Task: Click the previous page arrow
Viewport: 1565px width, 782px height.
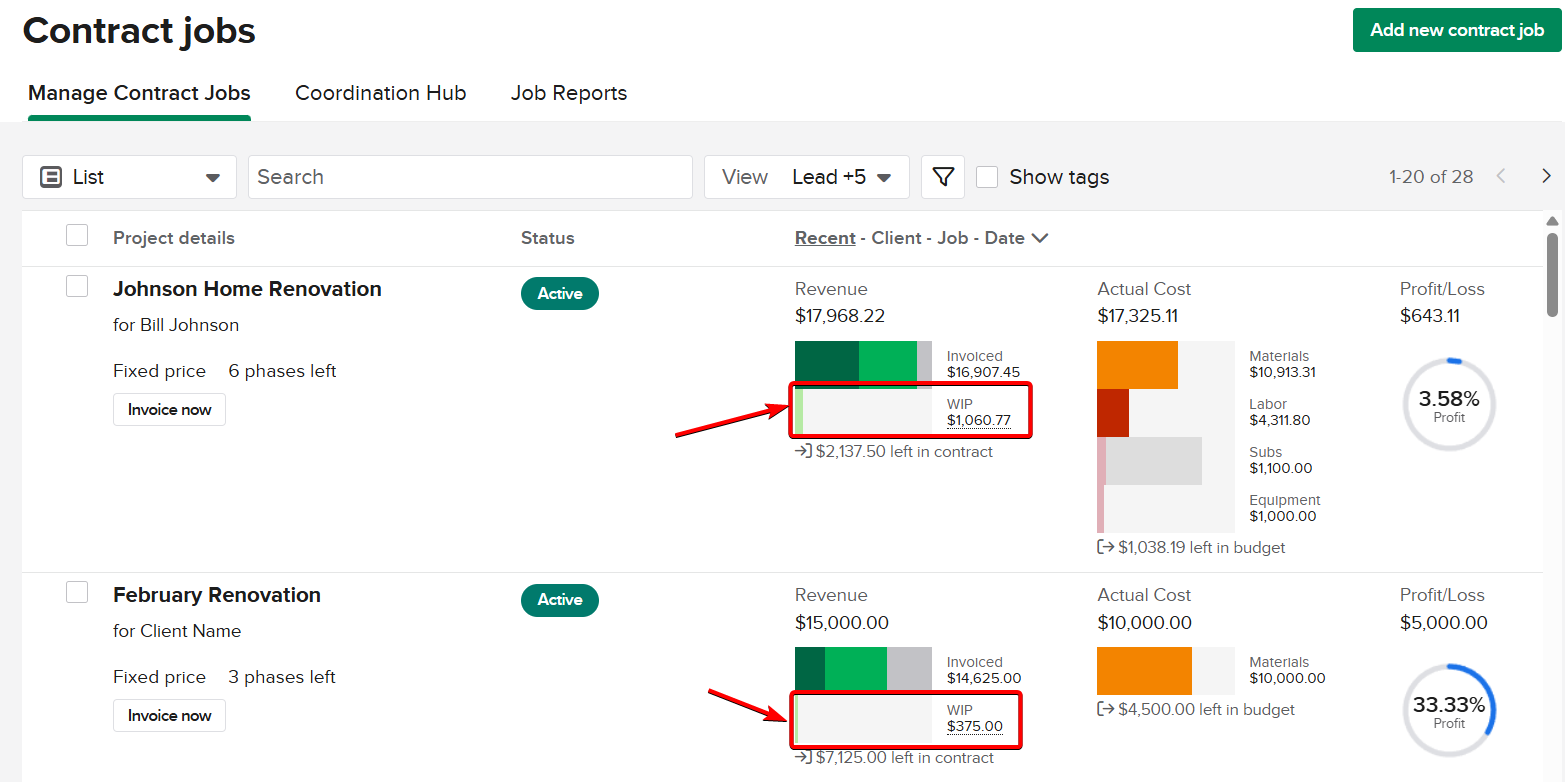Action: [1500, 177]
